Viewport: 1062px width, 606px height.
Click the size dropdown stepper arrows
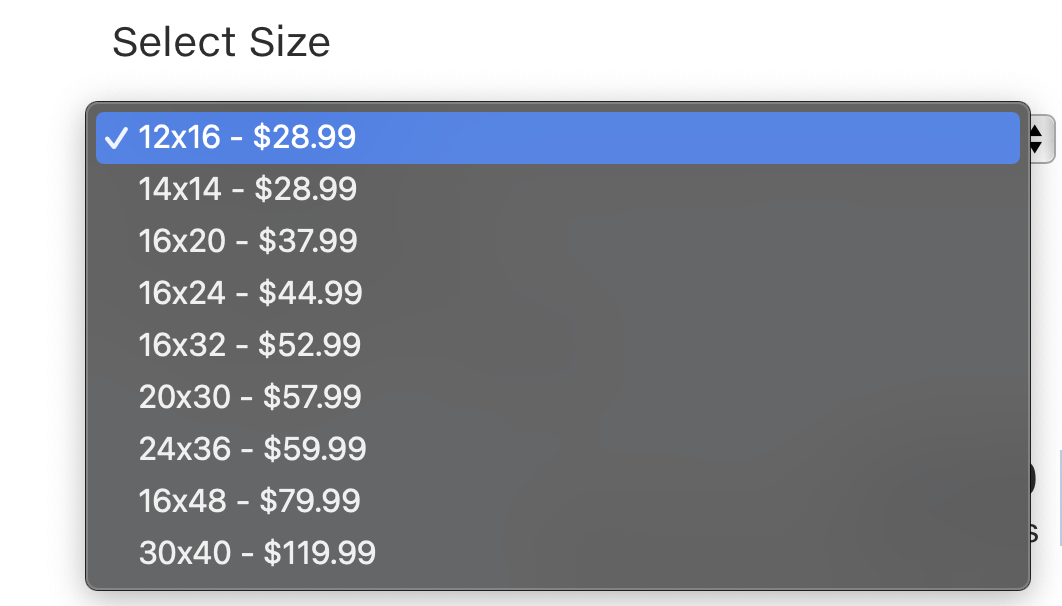(1041, 138)
